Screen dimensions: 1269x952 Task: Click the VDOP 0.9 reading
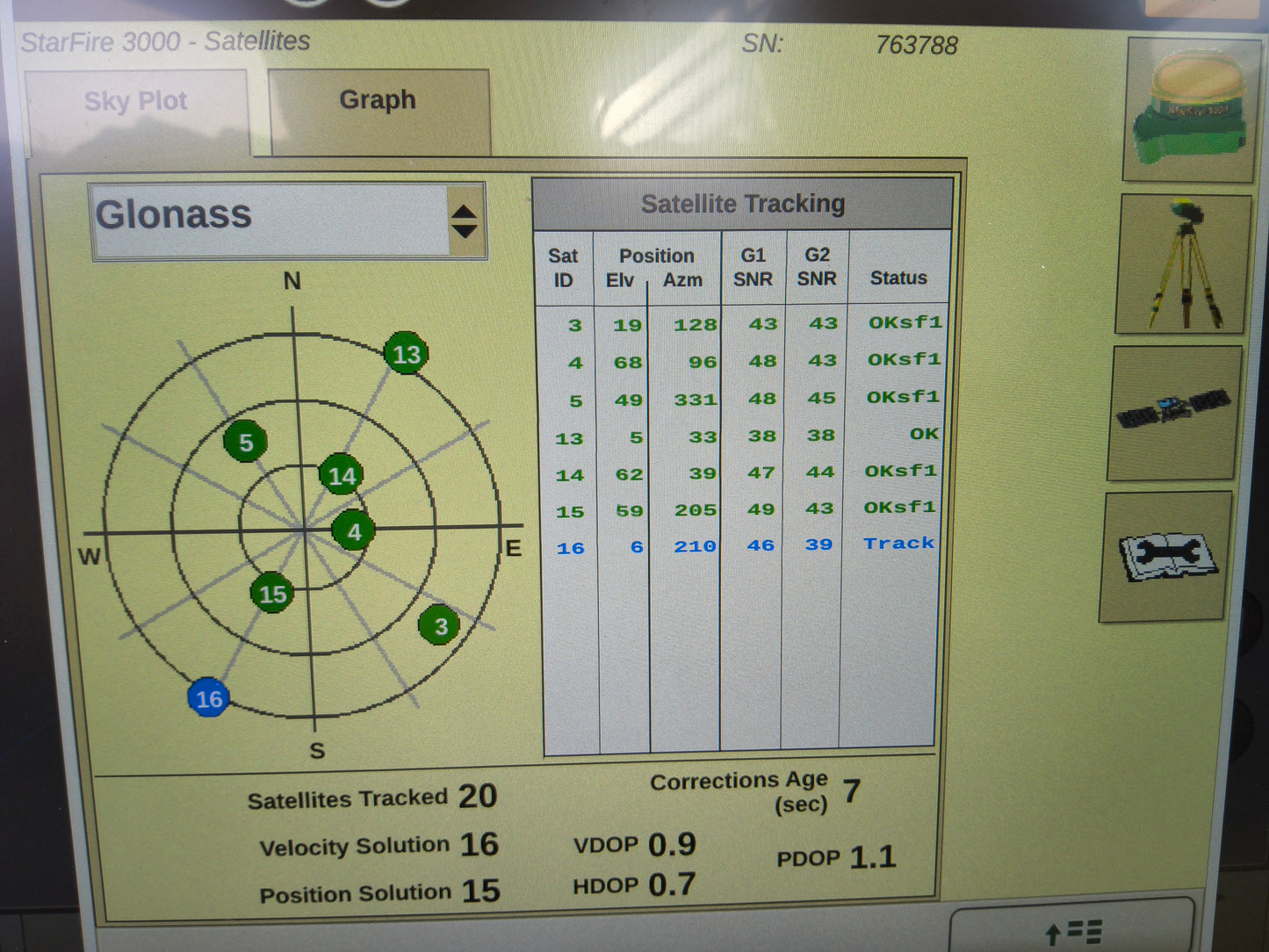[x=635, y=844]
